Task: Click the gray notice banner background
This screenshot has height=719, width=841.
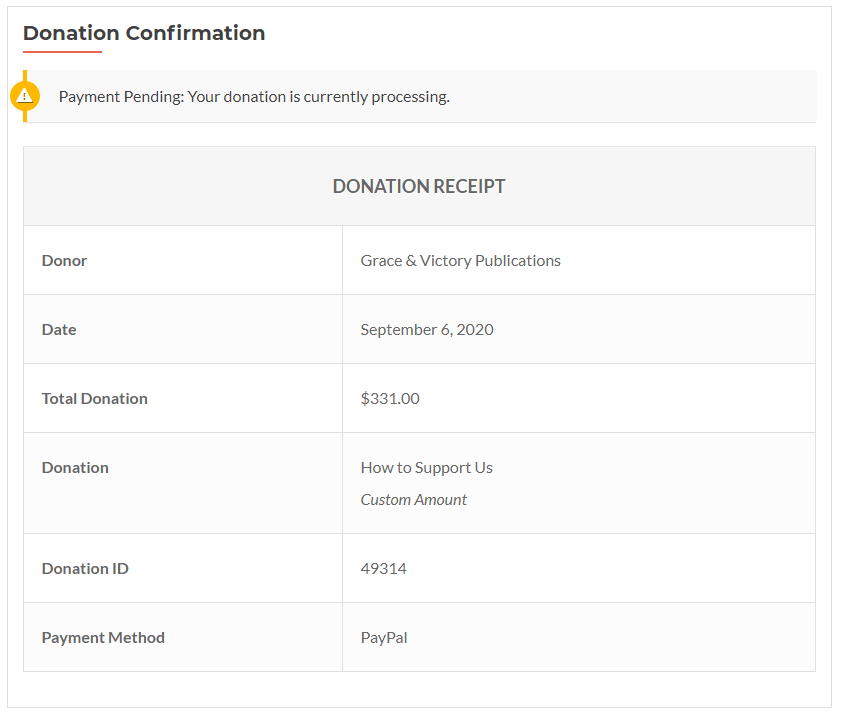Action: [x=633, y=97]
